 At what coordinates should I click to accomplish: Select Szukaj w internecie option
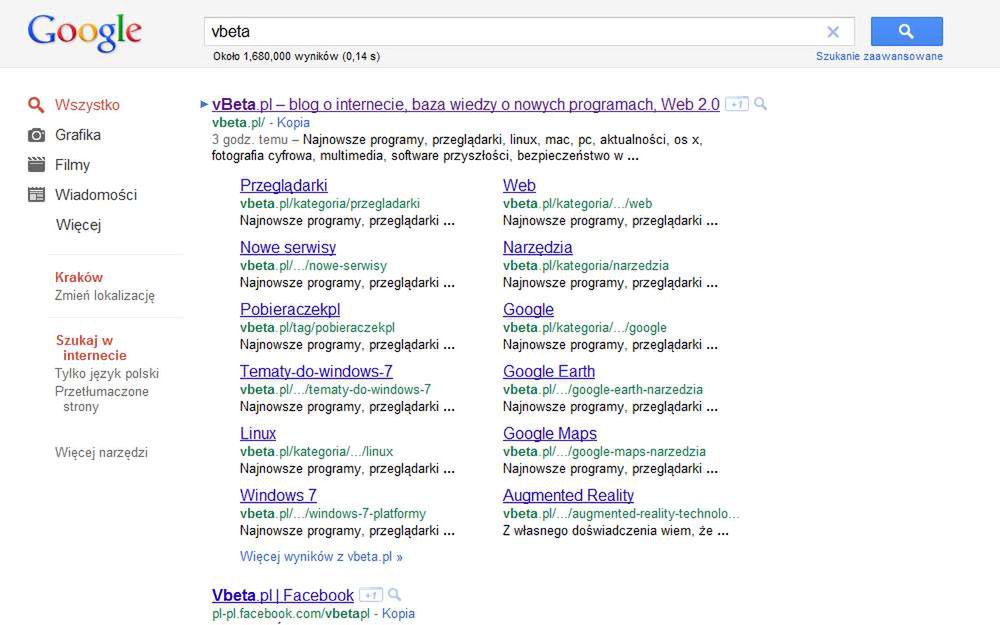pos(91,348)
